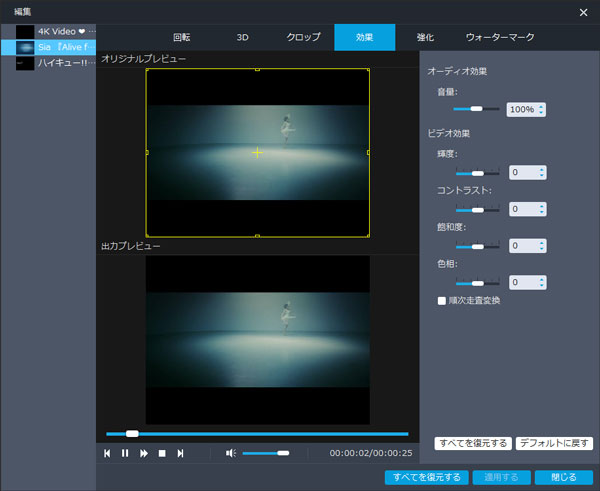Screen dimensions: 600x491
Task: Mute audio with the speaker icon
Action: (x=231, y=453)
